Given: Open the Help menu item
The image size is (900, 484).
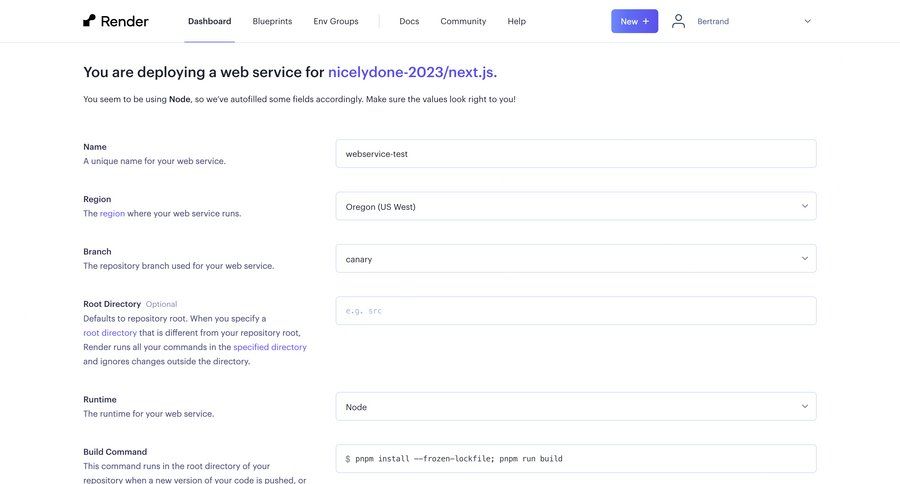Looking at the screenshot, I should click(516, 21).
